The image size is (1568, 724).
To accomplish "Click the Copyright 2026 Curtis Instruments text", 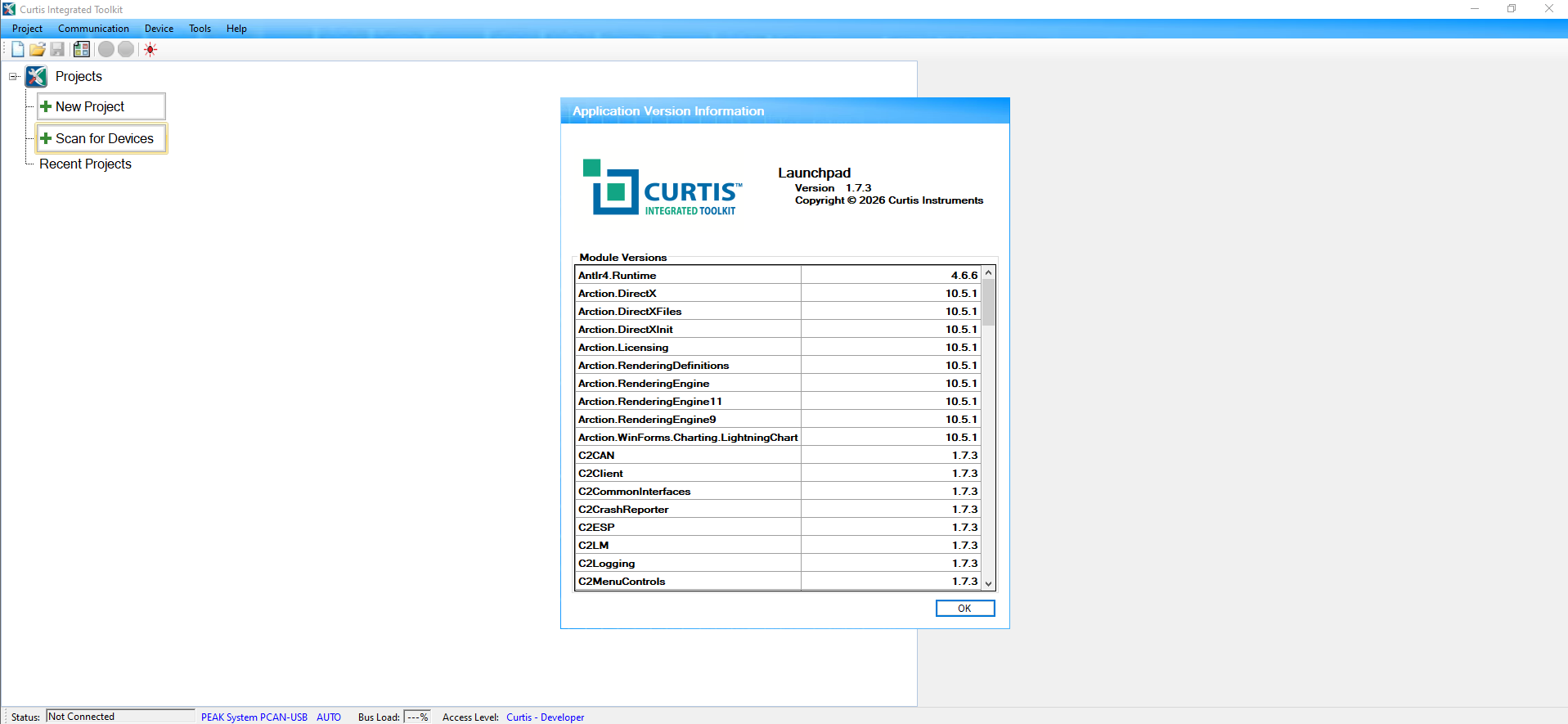I will click(x=889, y=200).
